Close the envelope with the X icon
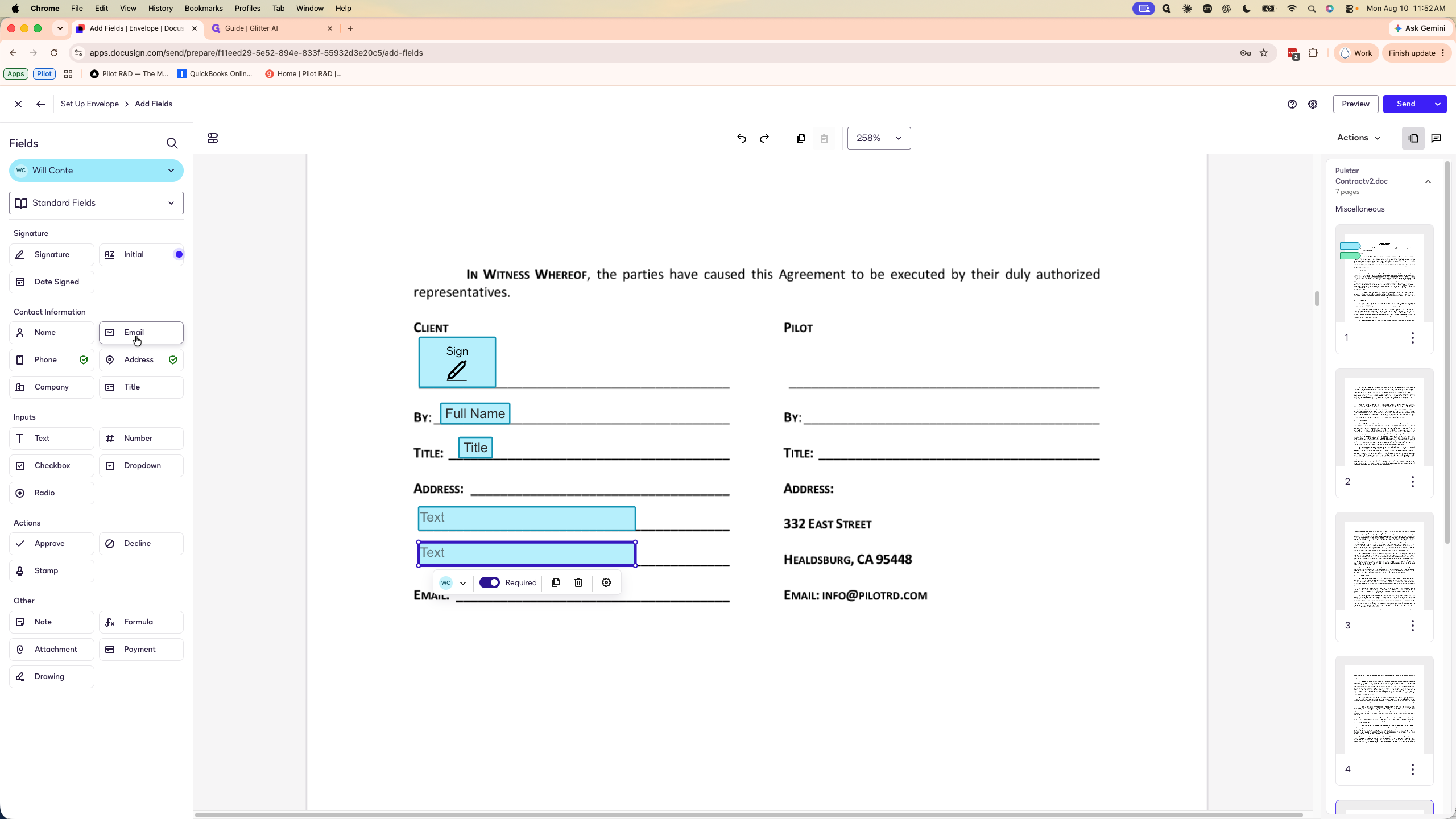 [18, 104]
